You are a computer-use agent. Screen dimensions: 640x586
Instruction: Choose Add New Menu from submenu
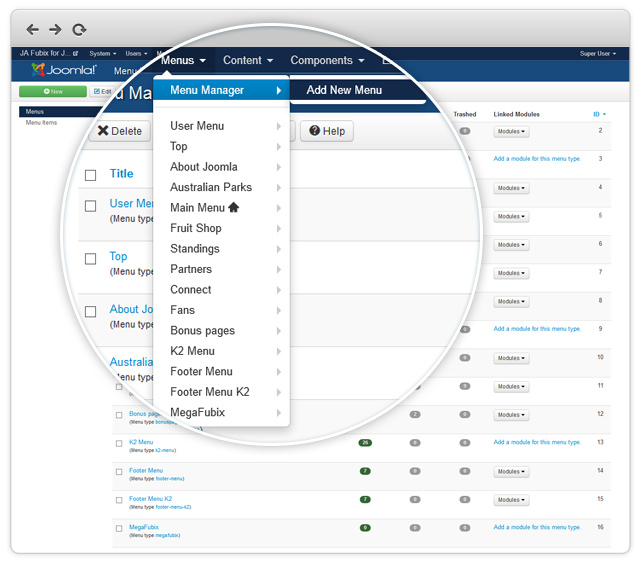tap(344, 90)
